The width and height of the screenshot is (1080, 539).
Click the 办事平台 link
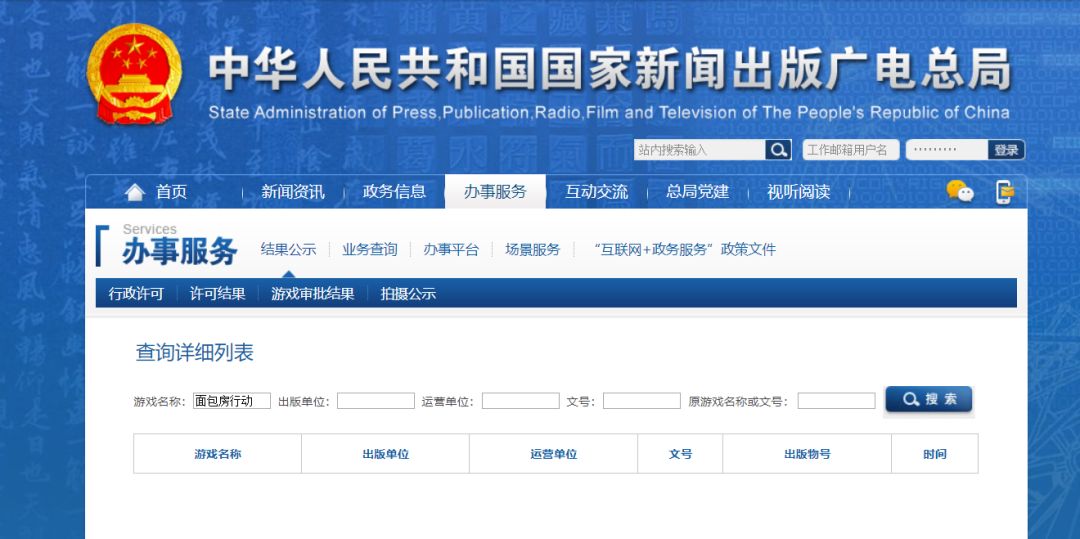coord(451,250)
